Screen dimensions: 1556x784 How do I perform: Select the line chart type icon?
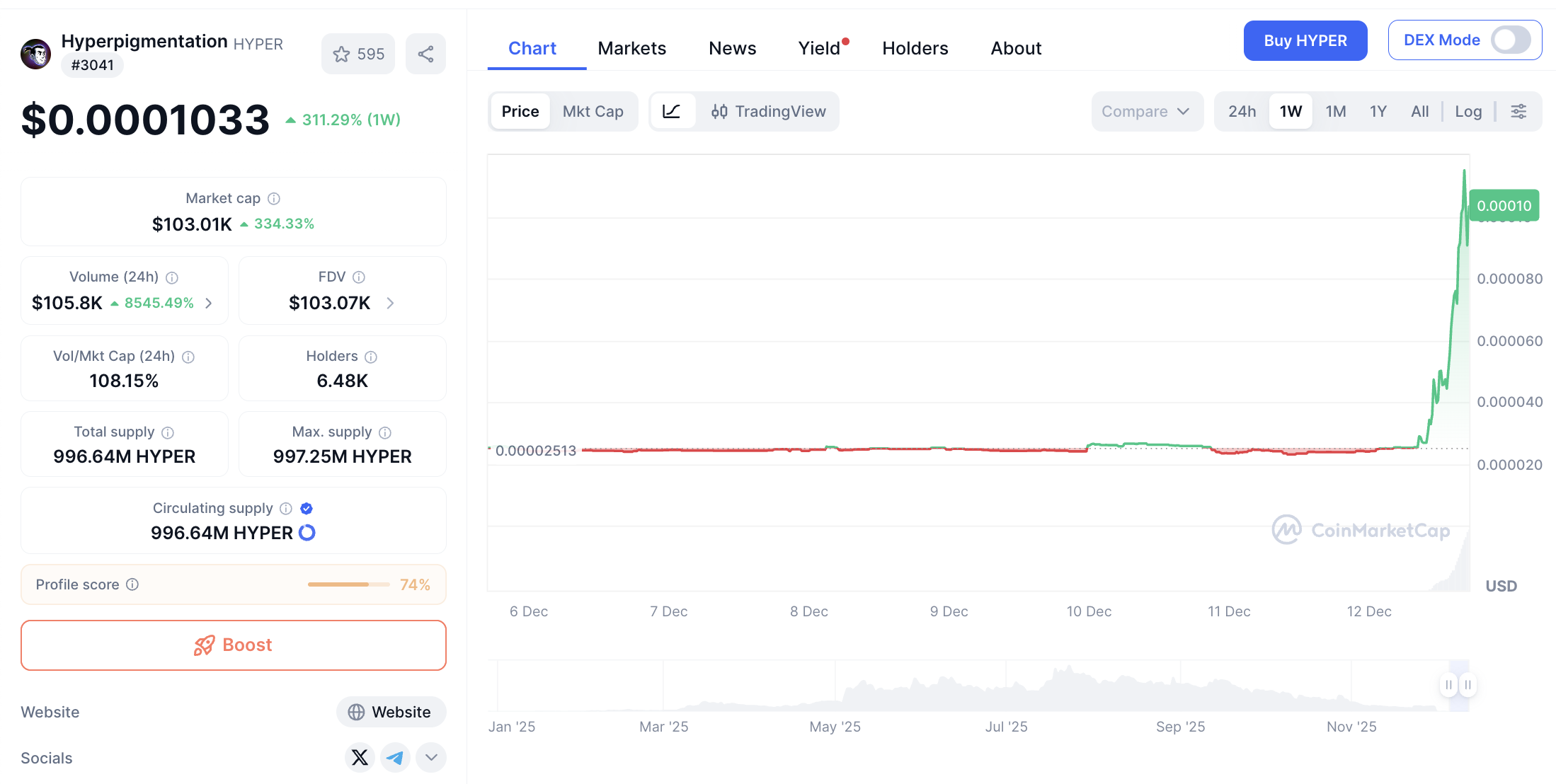(671, 111)
